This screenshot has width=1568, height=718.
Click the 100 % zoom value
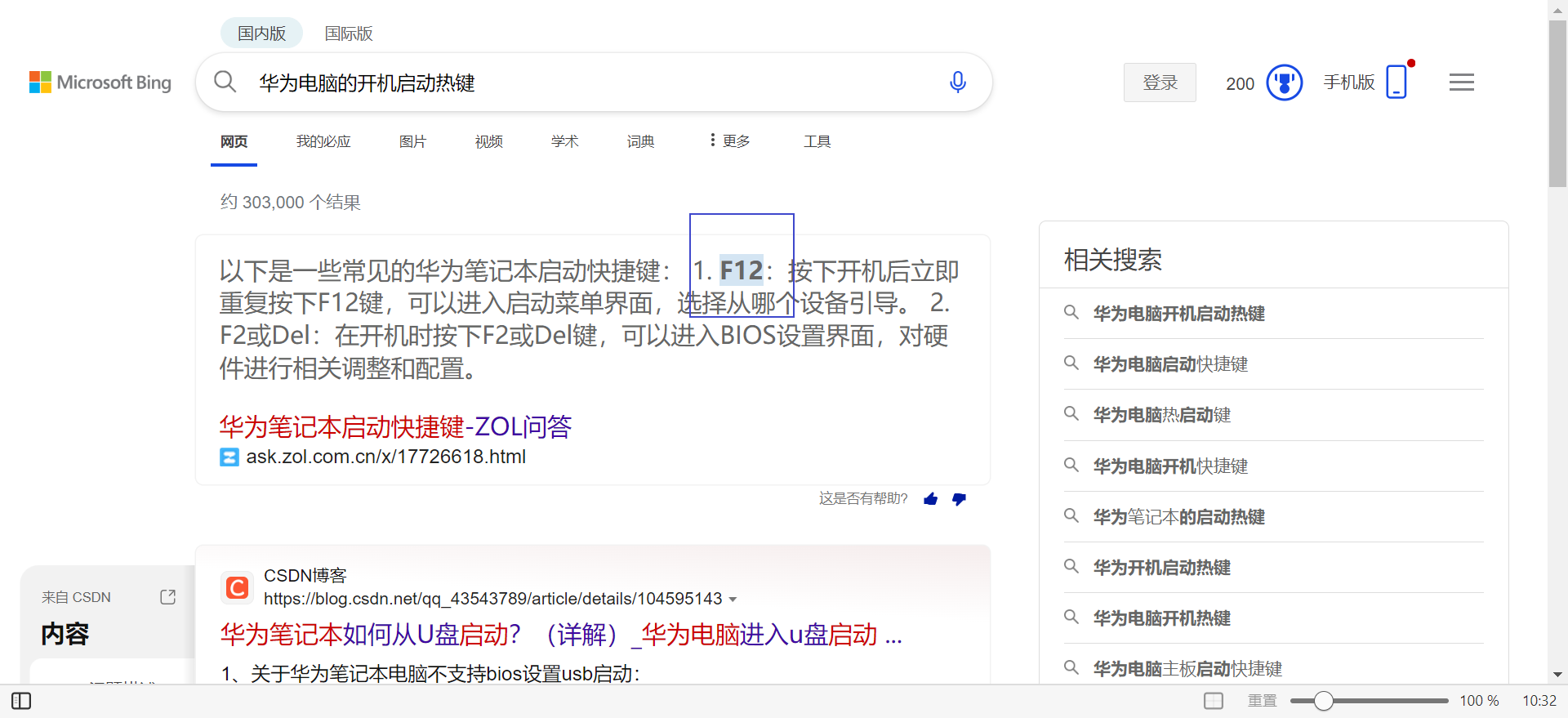1479,701
